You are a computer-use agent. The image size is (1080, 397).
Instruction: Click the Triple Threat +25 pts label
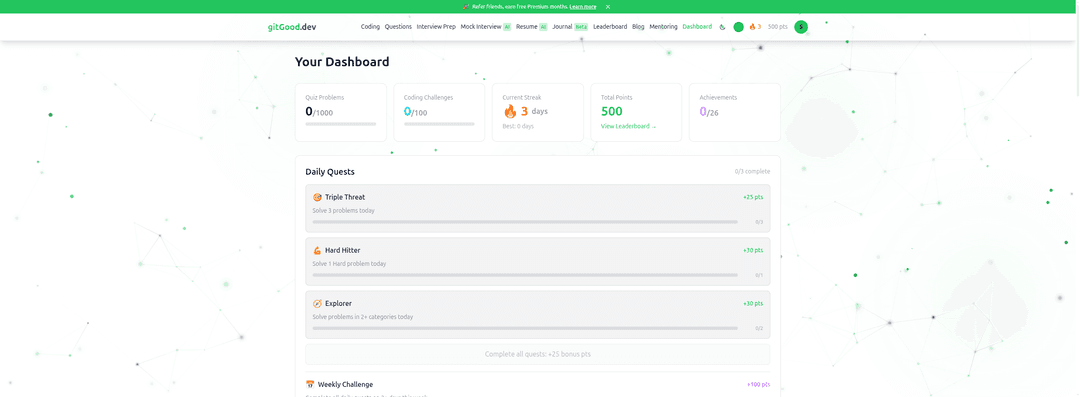tap(753, 197)
